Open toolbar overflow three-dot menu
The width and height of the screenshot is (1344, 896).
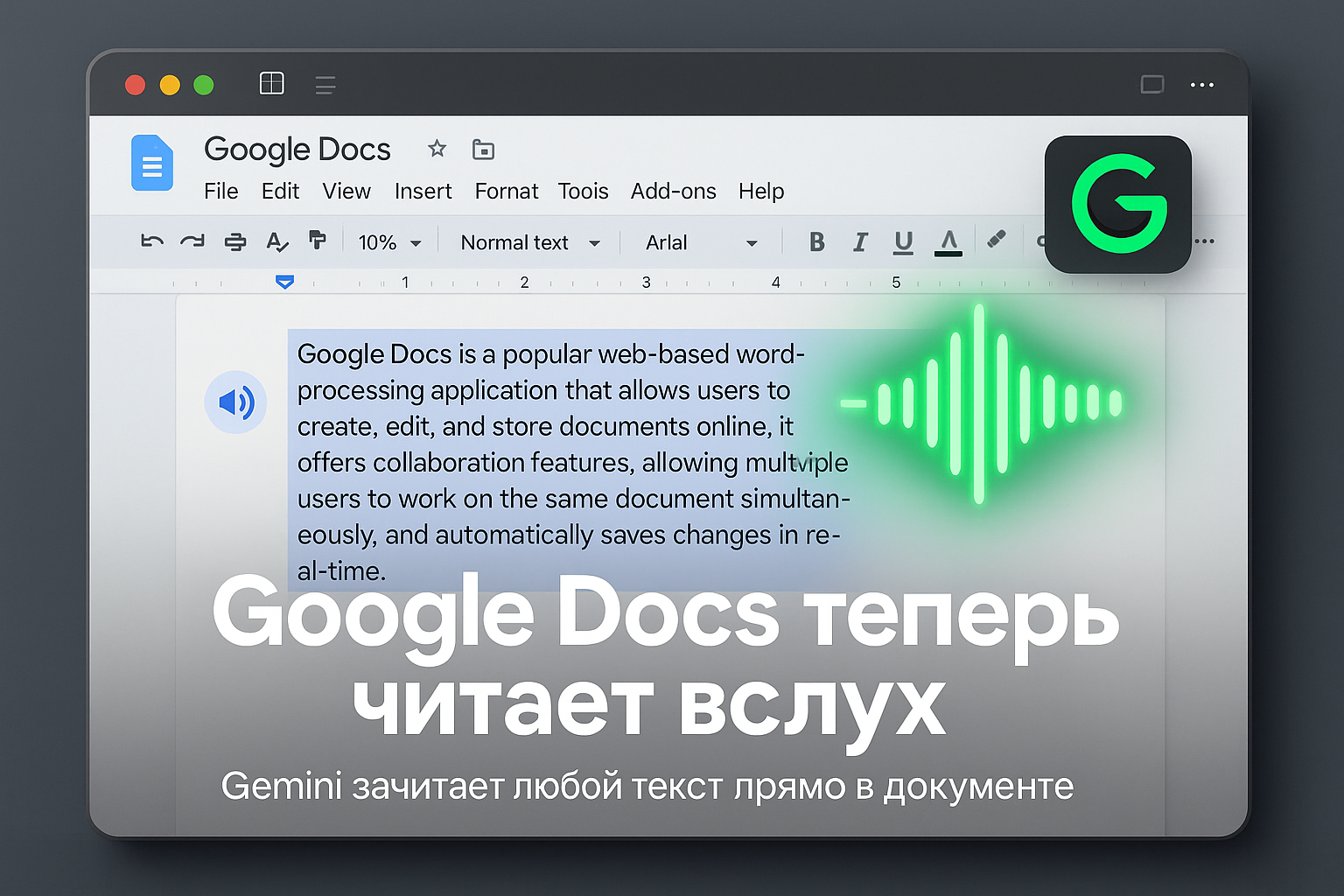(1205, 241)
